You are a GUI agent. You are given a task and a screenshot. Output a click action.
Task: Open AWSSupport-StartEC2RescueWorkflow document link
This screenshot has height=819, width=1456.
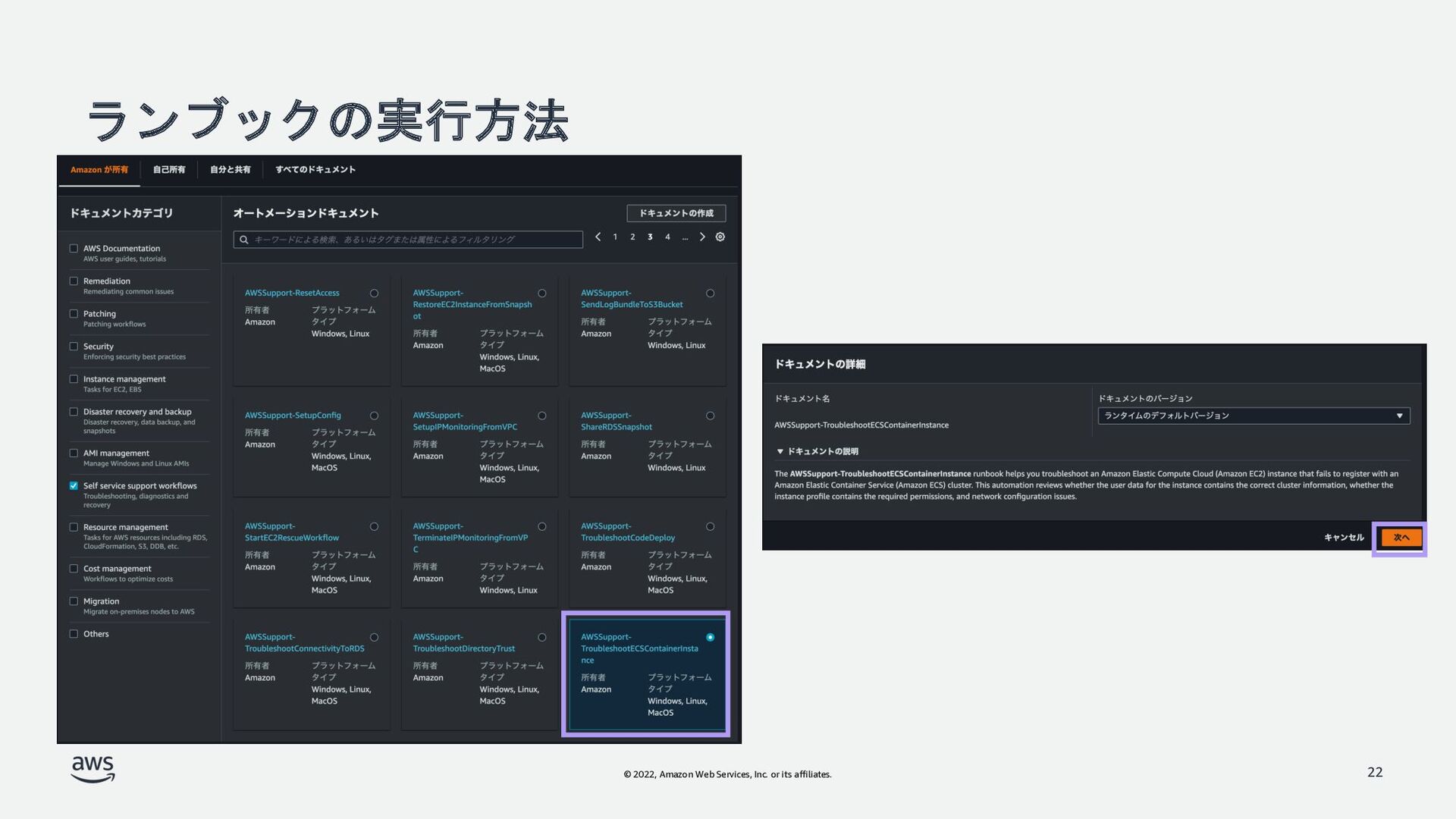point(292,532)
